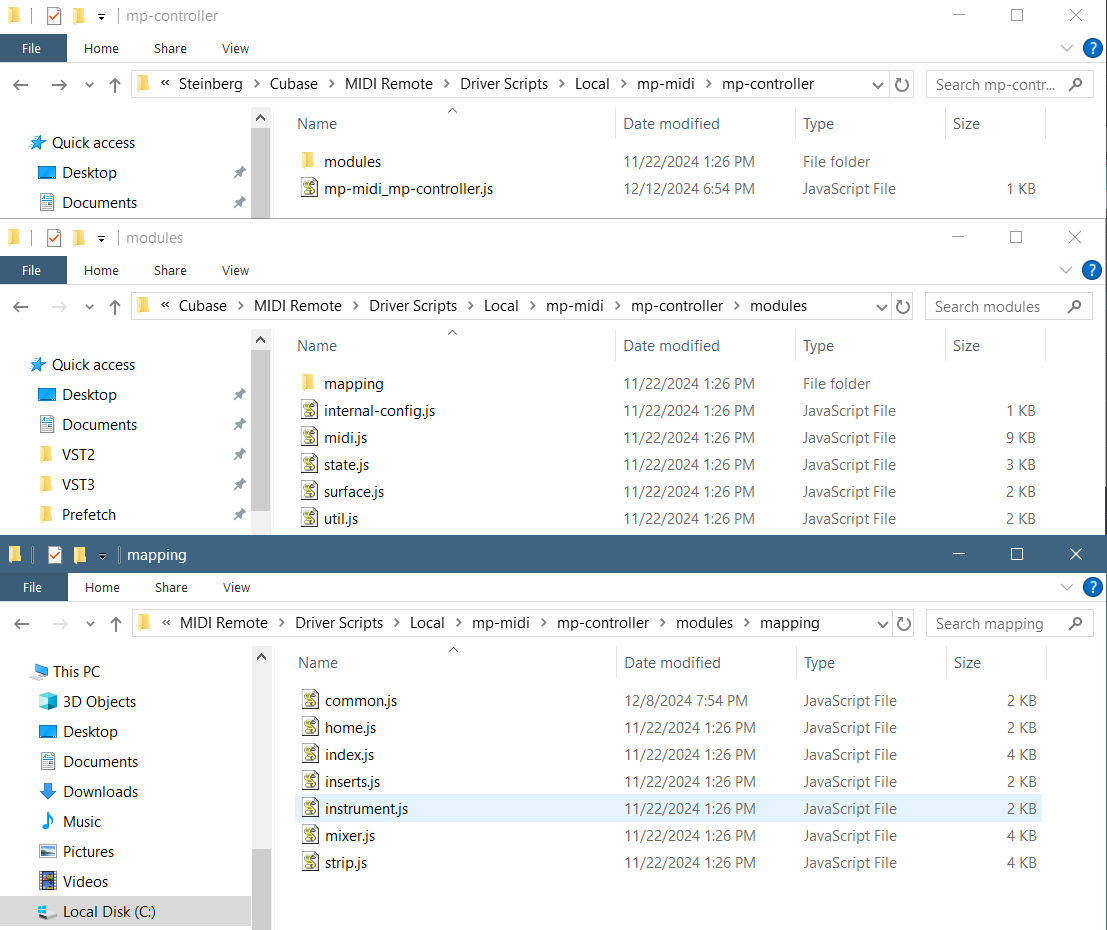Select common.js file icon
This screenshot has width=1107, height=930.
tap(311, 700)
